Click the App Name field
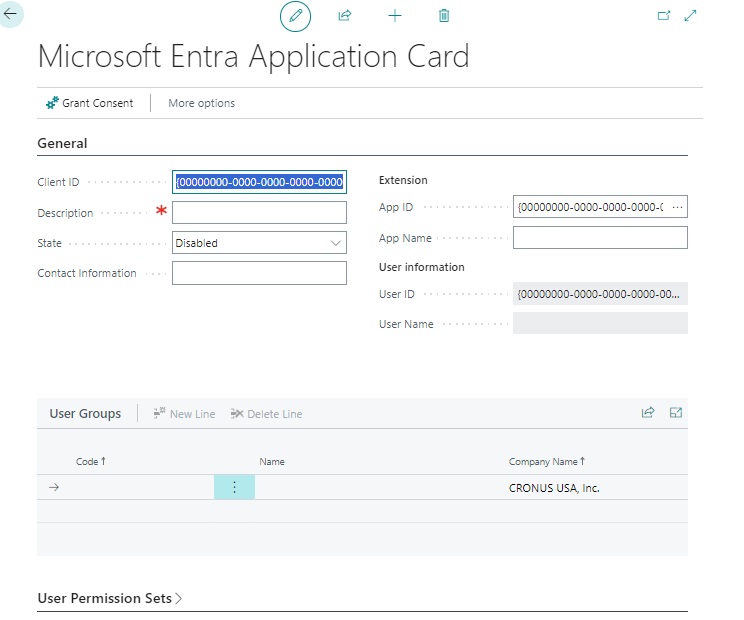The width and height of the screenshot is (744, 620). [x=600, y=237]
